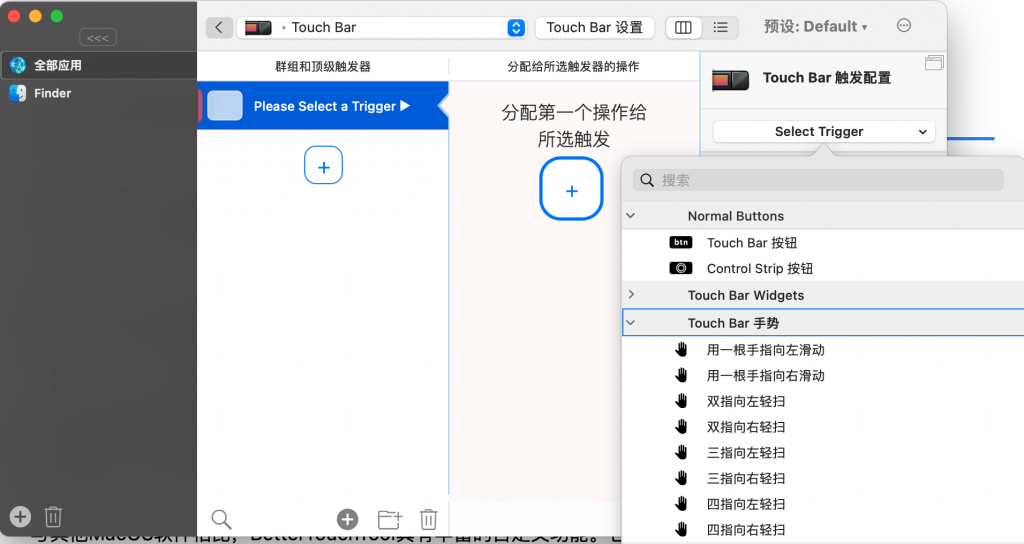Expand the Touch Bar Widgets section
Screen dimensions: 1024x544
point(631,295)
